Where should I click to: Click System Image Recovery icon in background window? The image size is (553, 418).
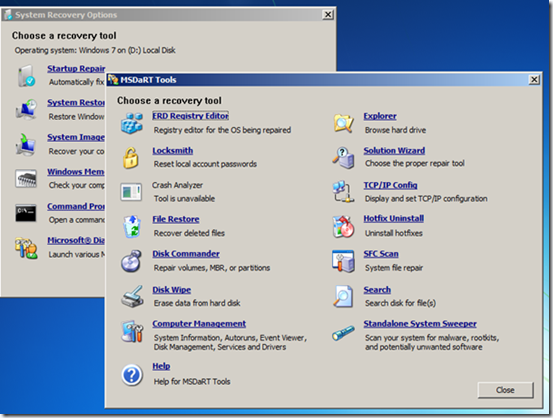pyautogui.click(x=25, y=144)
